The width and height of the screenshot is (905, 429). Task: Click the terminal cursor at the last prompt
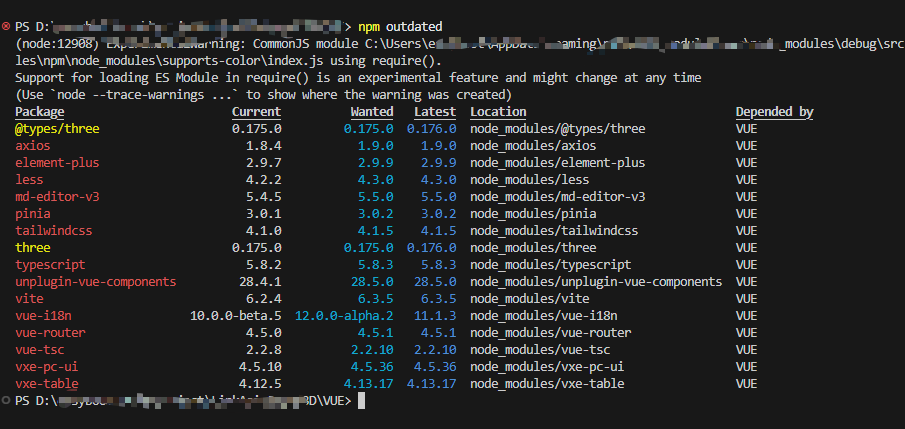(x=361, y=401)
